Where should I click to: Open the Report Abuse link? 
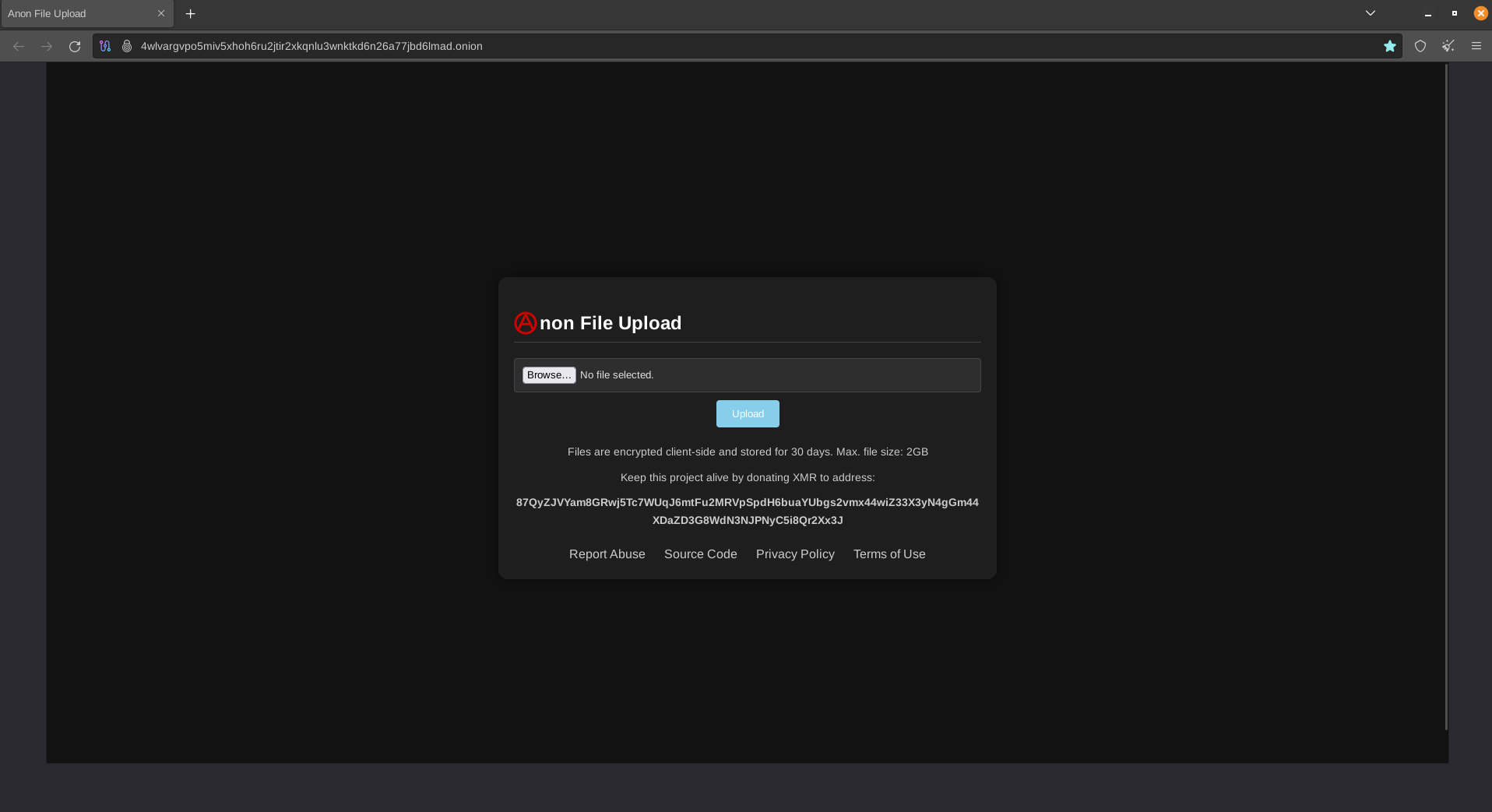[607, 554]
